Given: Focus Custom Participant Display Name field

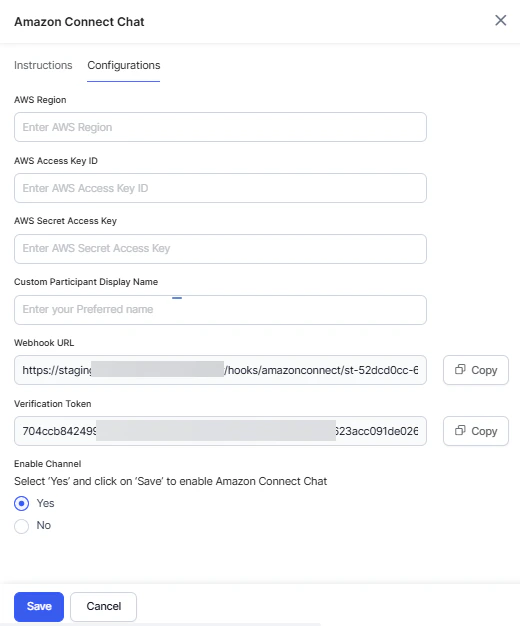Looking at the screenshot, I should 220,310.
